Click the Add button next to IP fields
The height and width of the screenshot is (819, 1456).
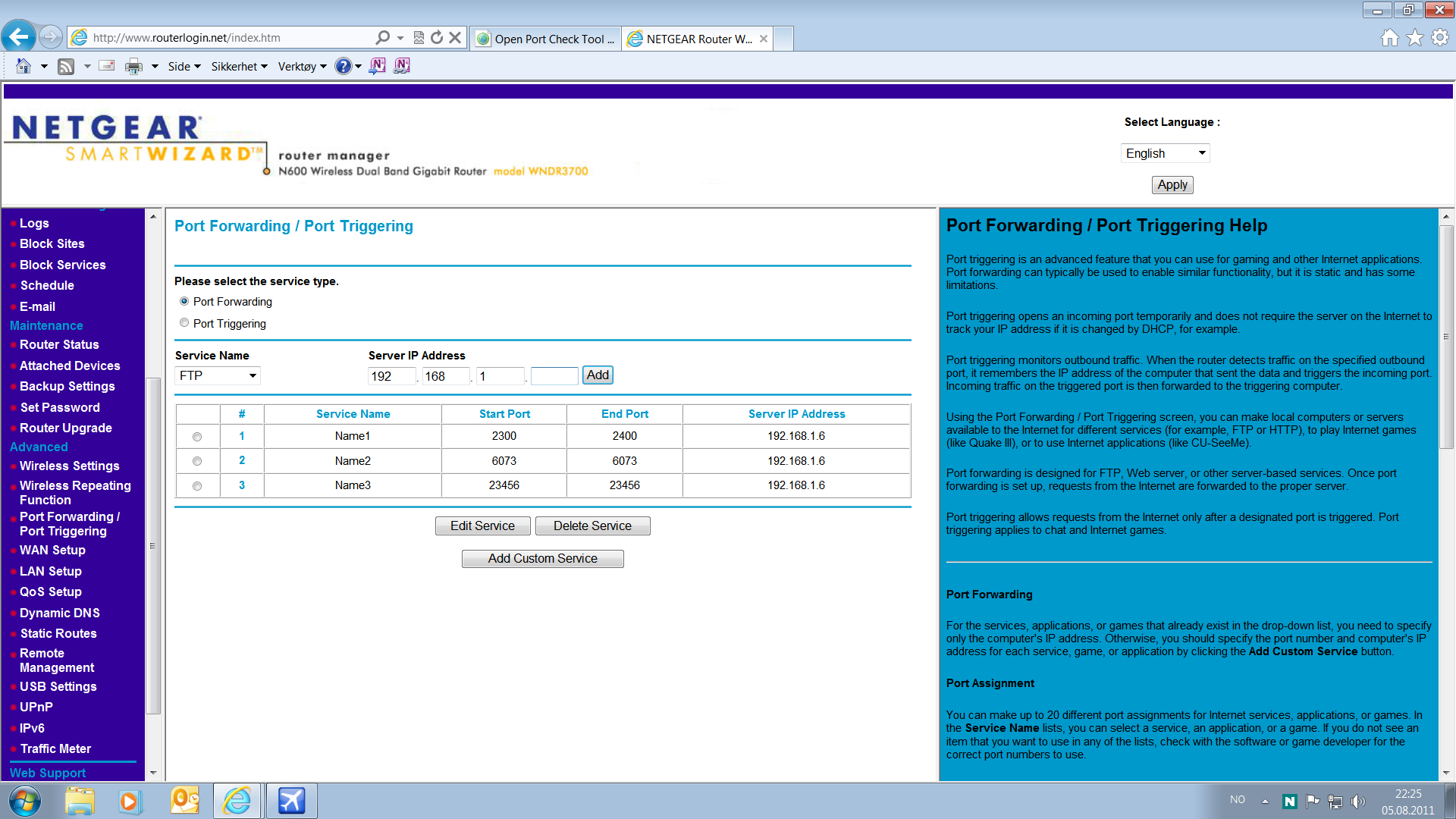598,375
